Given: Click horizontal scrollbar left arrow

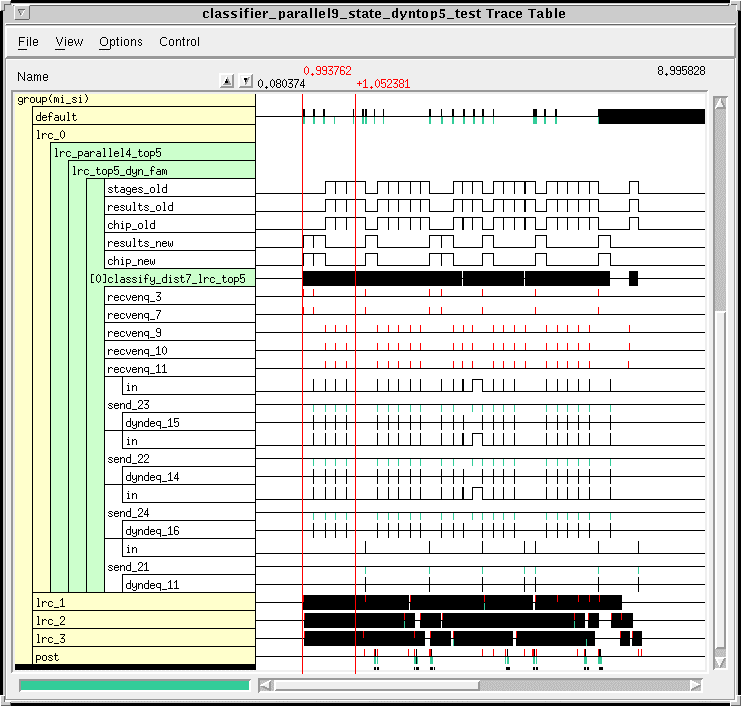Looking at the screenshot, I should [266, 685].
